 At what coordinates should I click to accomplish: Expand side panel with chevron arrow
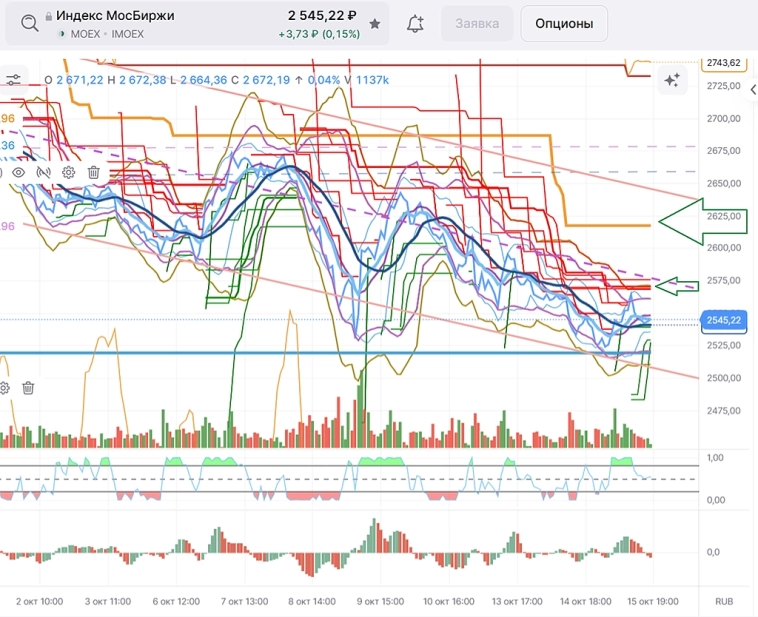click(x=752, y=89)
